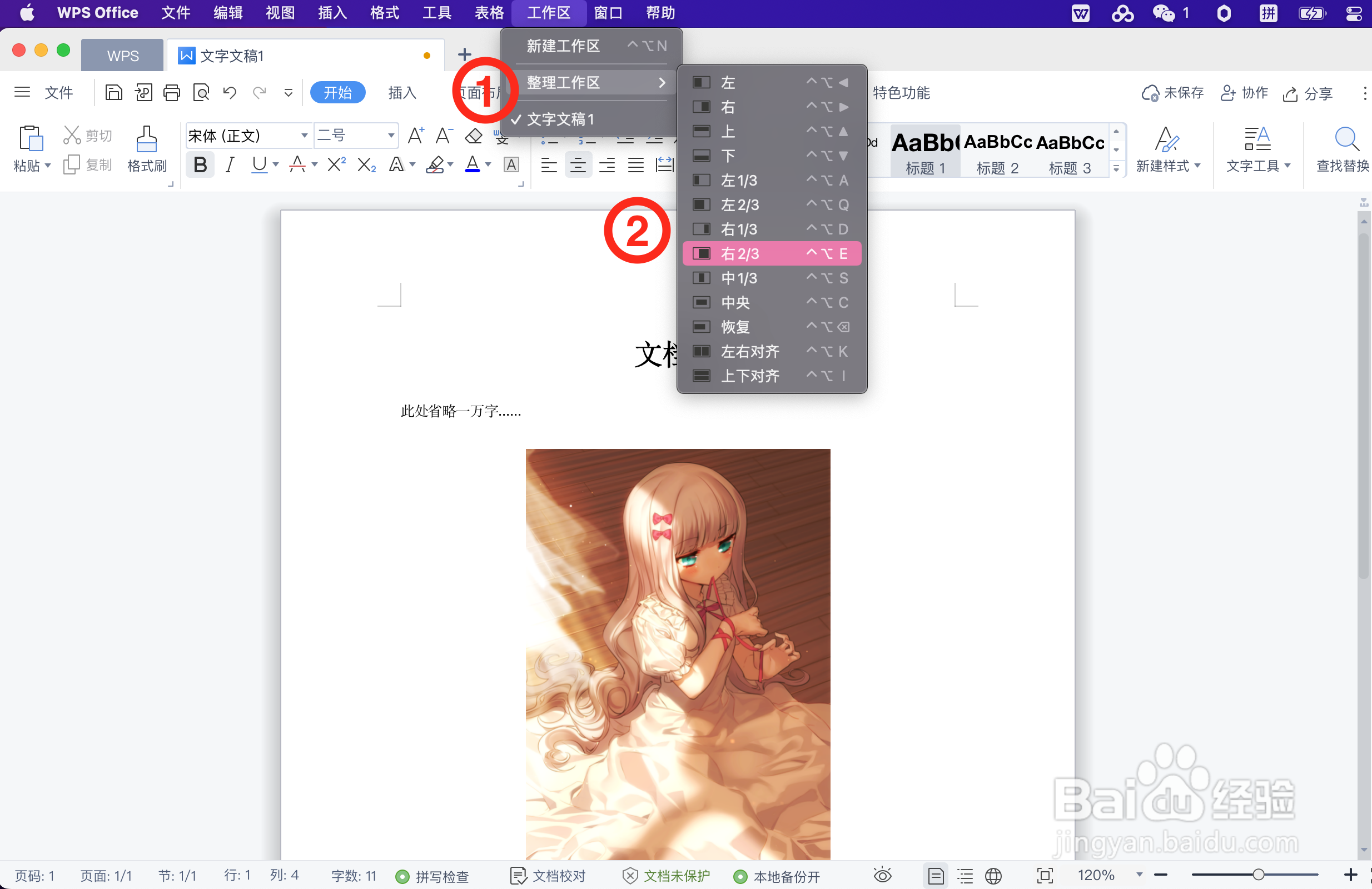Toggle page layout view in status bar
This screenshot has height=889, width=1372.
click(936, 876)
